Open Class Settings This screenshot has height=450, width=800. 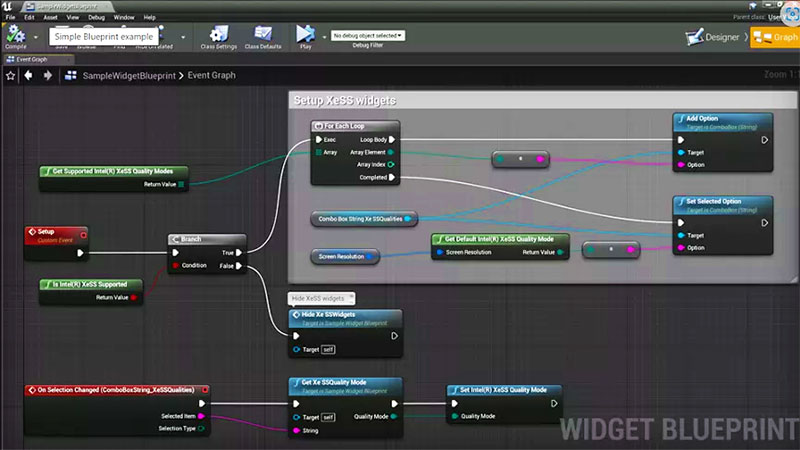tap(218, 37)
